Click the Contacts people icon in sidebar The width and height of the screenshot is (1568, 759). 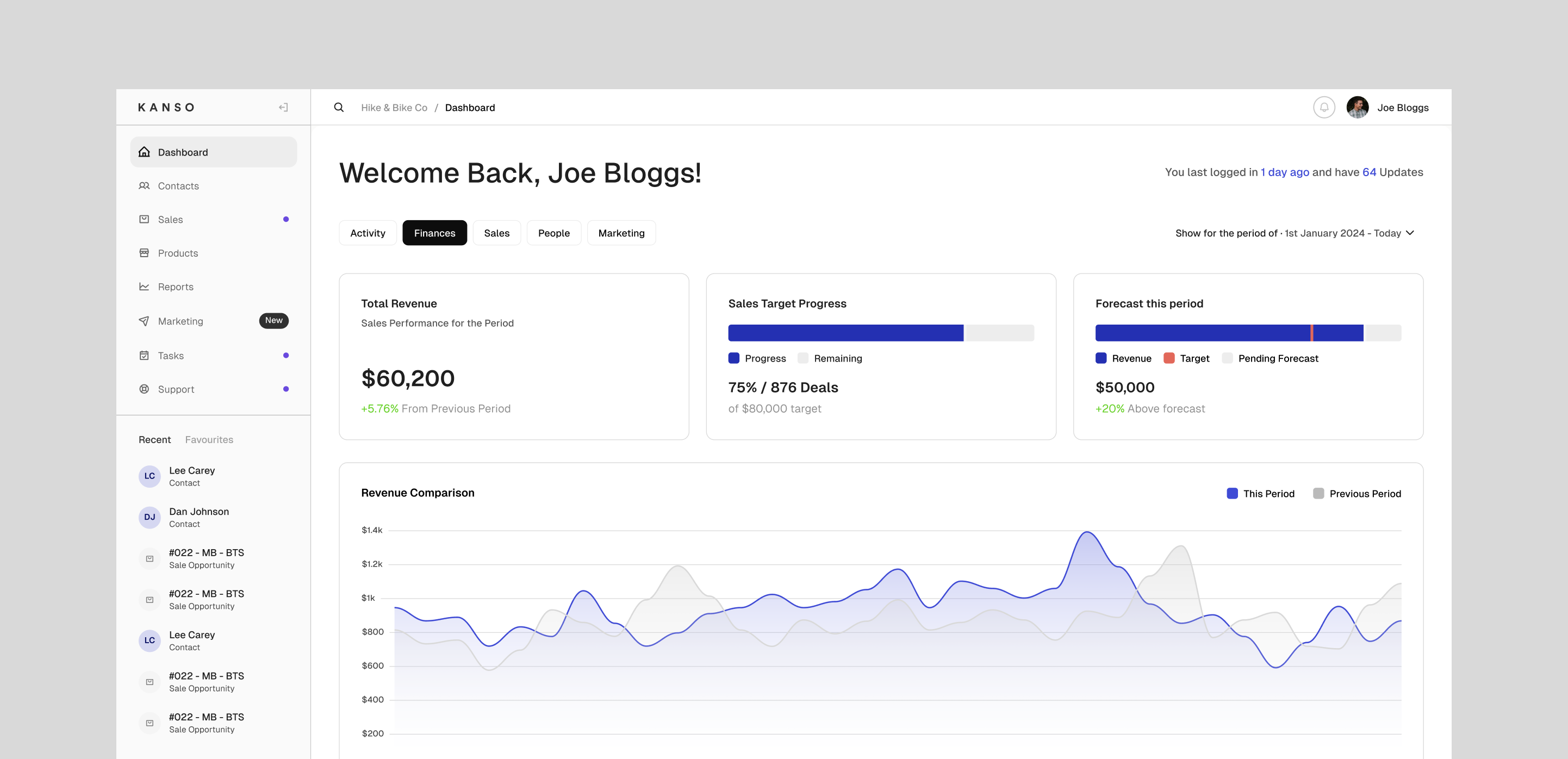[144, 185]
